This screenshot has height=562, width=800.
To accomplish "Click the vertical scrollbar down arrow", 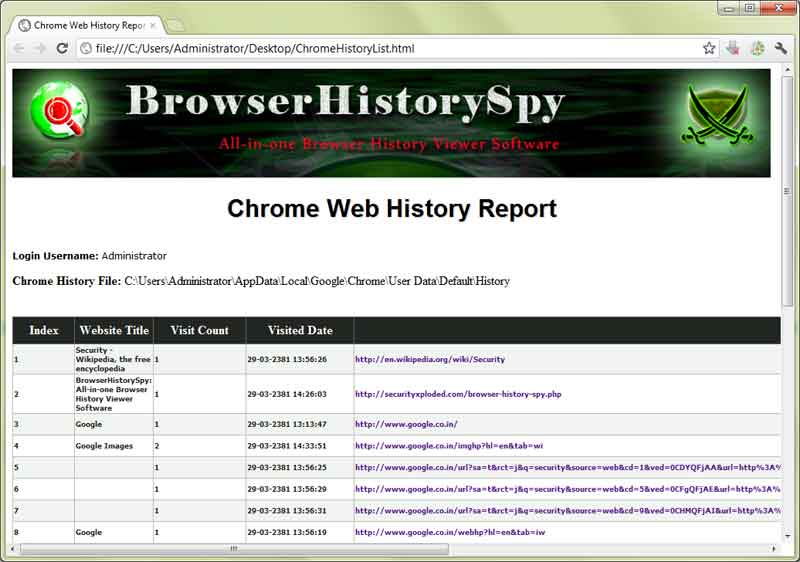I will point(787,535).
